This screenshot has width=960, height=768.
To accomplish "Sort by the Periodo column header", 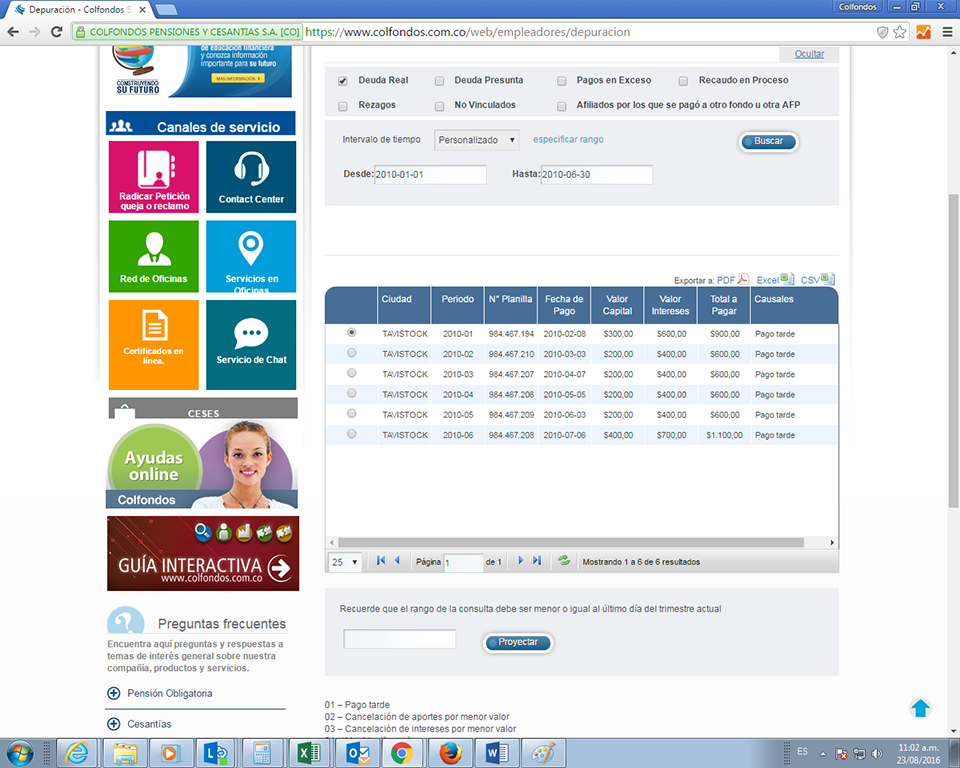I will (458, 299).
